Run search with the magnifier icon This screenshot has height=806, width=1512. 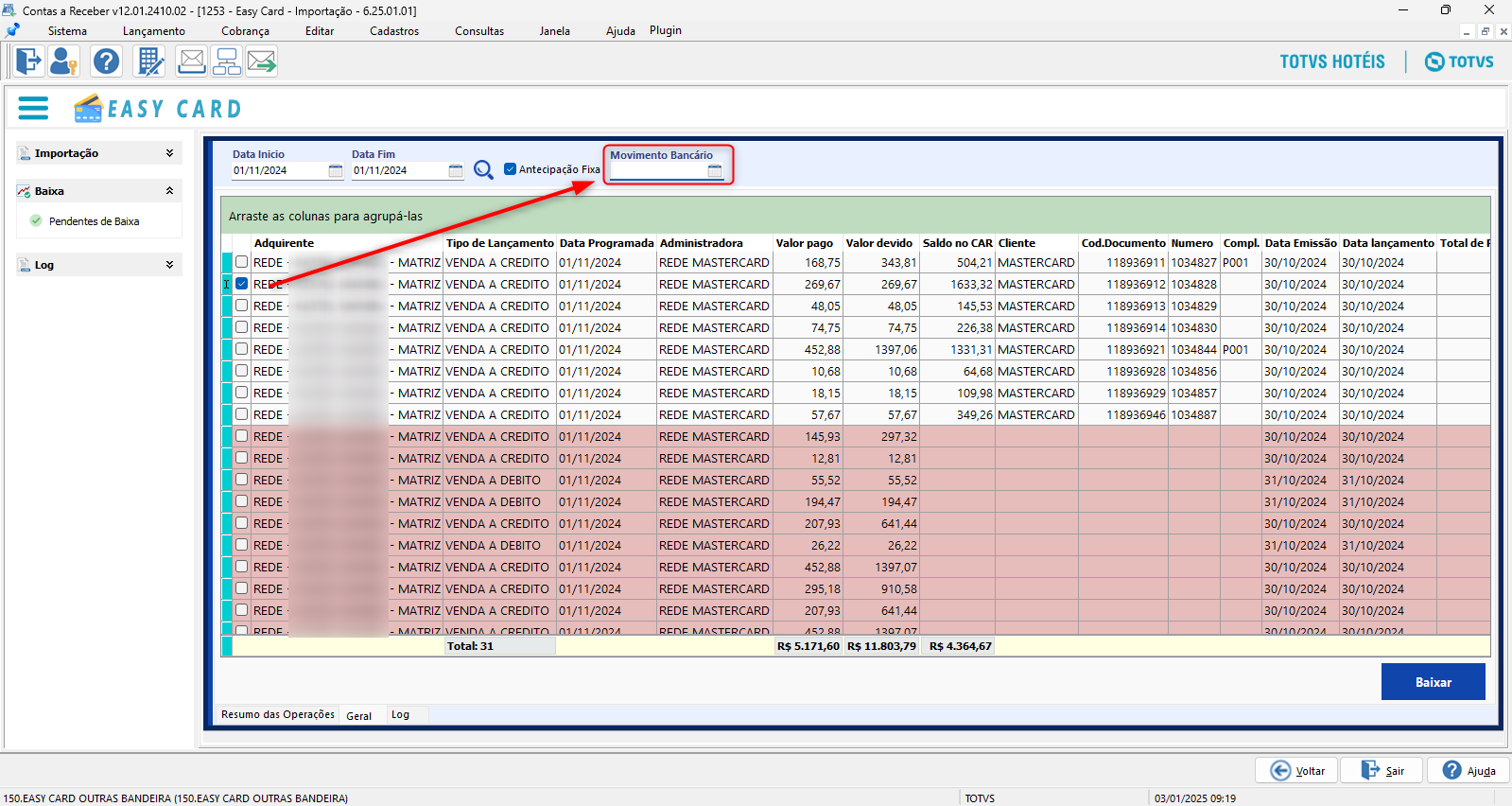pos(483,169)
